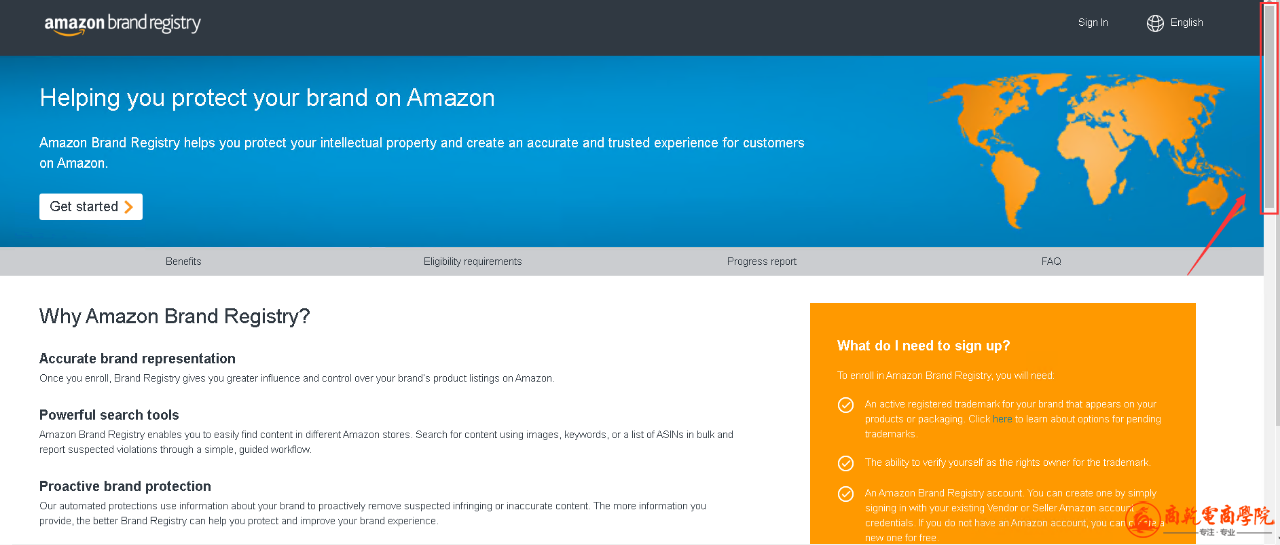Click the checkmark icon beside verify yourself requirement
The height and width of the screenshot is (545, 1280).
[846, 463]
